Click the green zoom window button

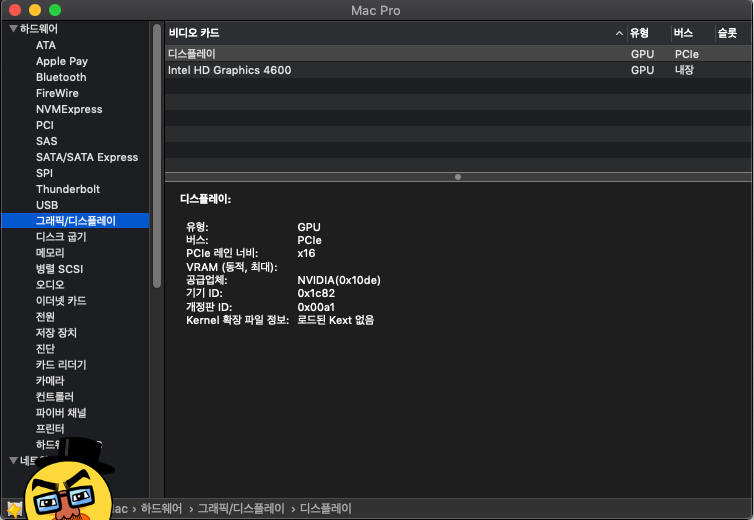pyautogui.click(x=55, y=10)
